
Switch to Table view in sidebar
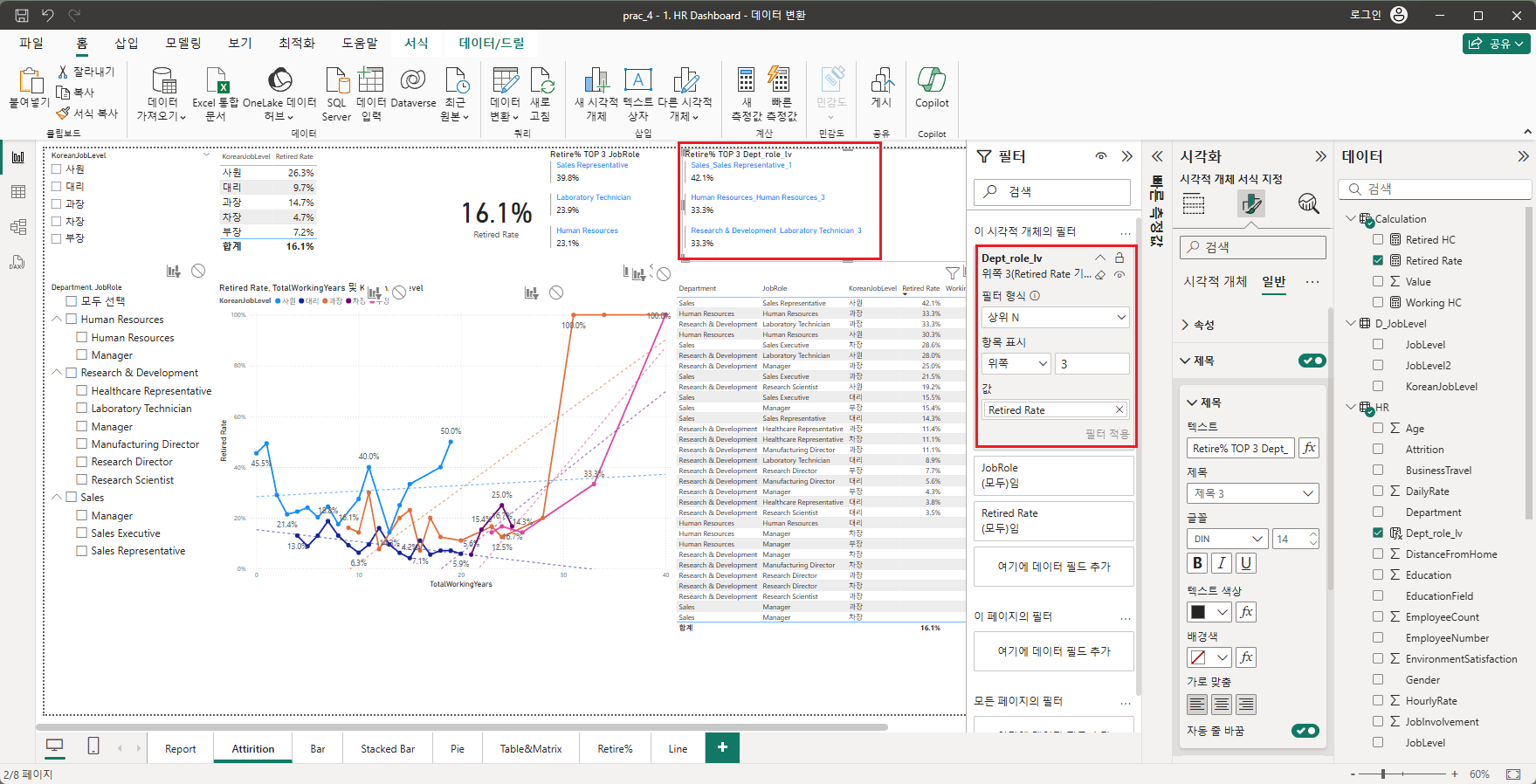(18, 192)
